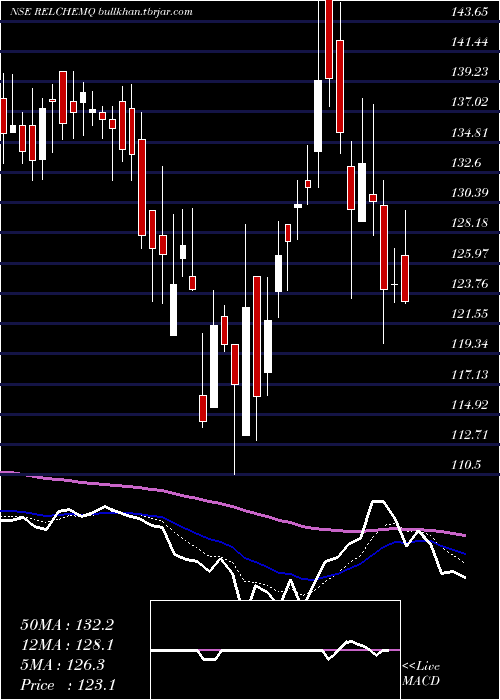Click the 5MA : 126.3 readout

click(62, 664)
